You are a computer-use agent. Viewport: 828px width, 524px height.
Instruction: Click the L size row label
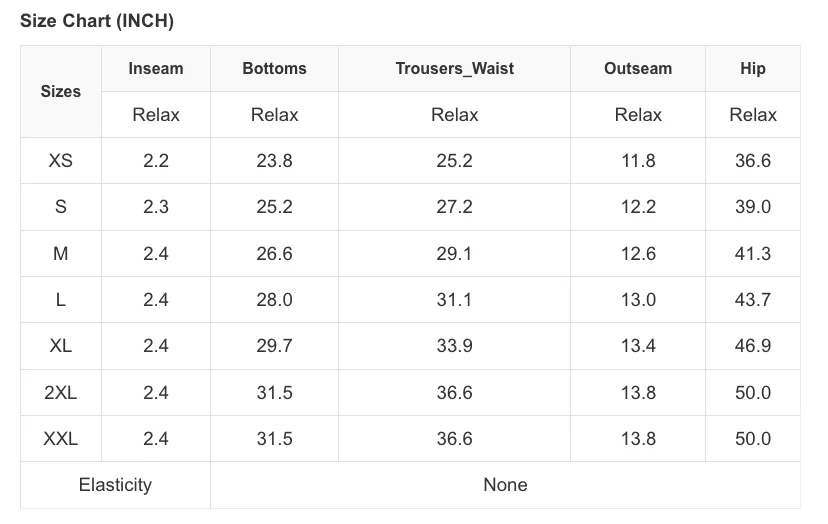click(61, 300)
